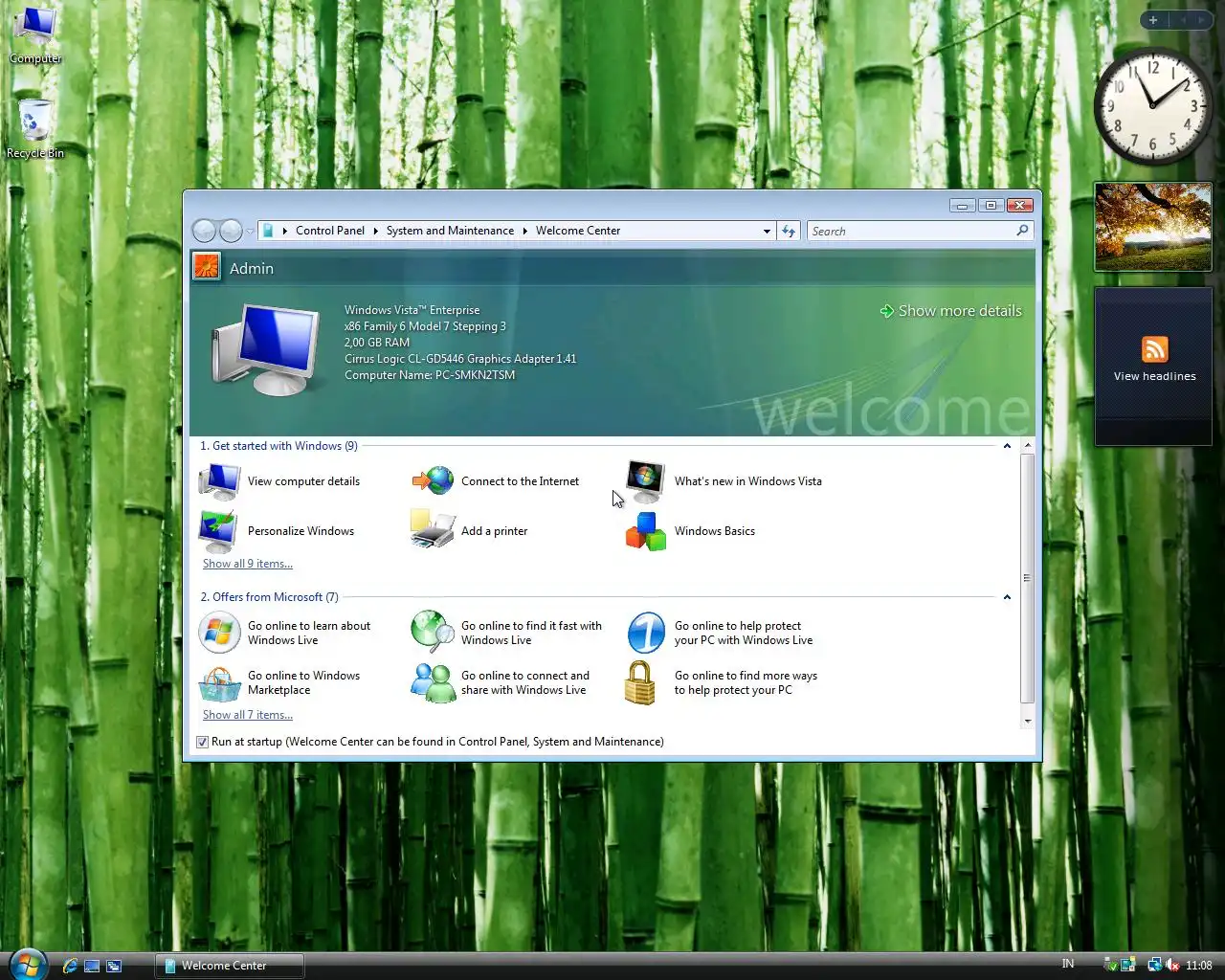Click Show all 7 items link
Screen dimensions: 1225x980
(248, 715)
